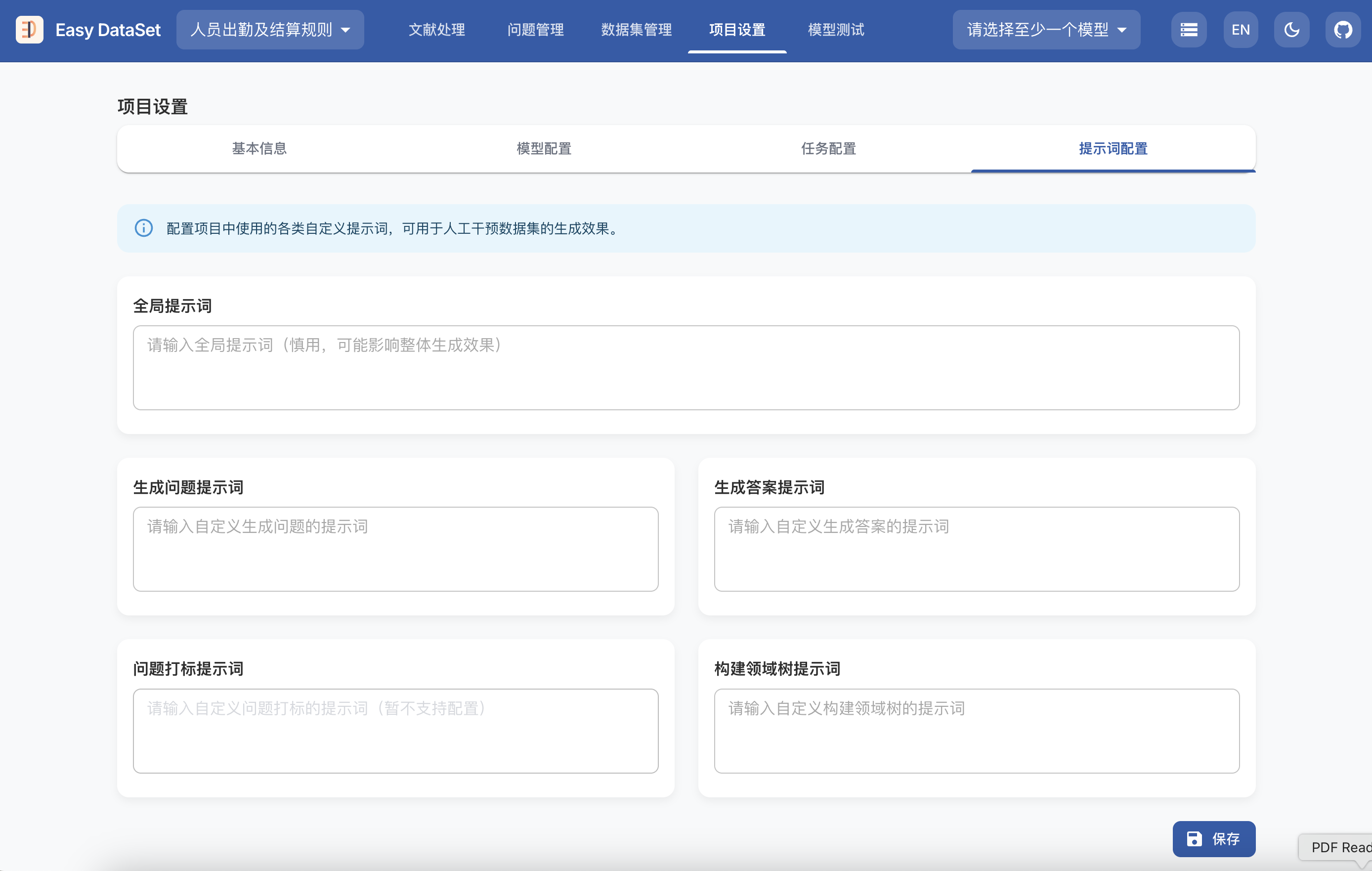Focus the 全局提示词 text area
The height and width of the screenshot is (871, 1372).
(686, 368)
